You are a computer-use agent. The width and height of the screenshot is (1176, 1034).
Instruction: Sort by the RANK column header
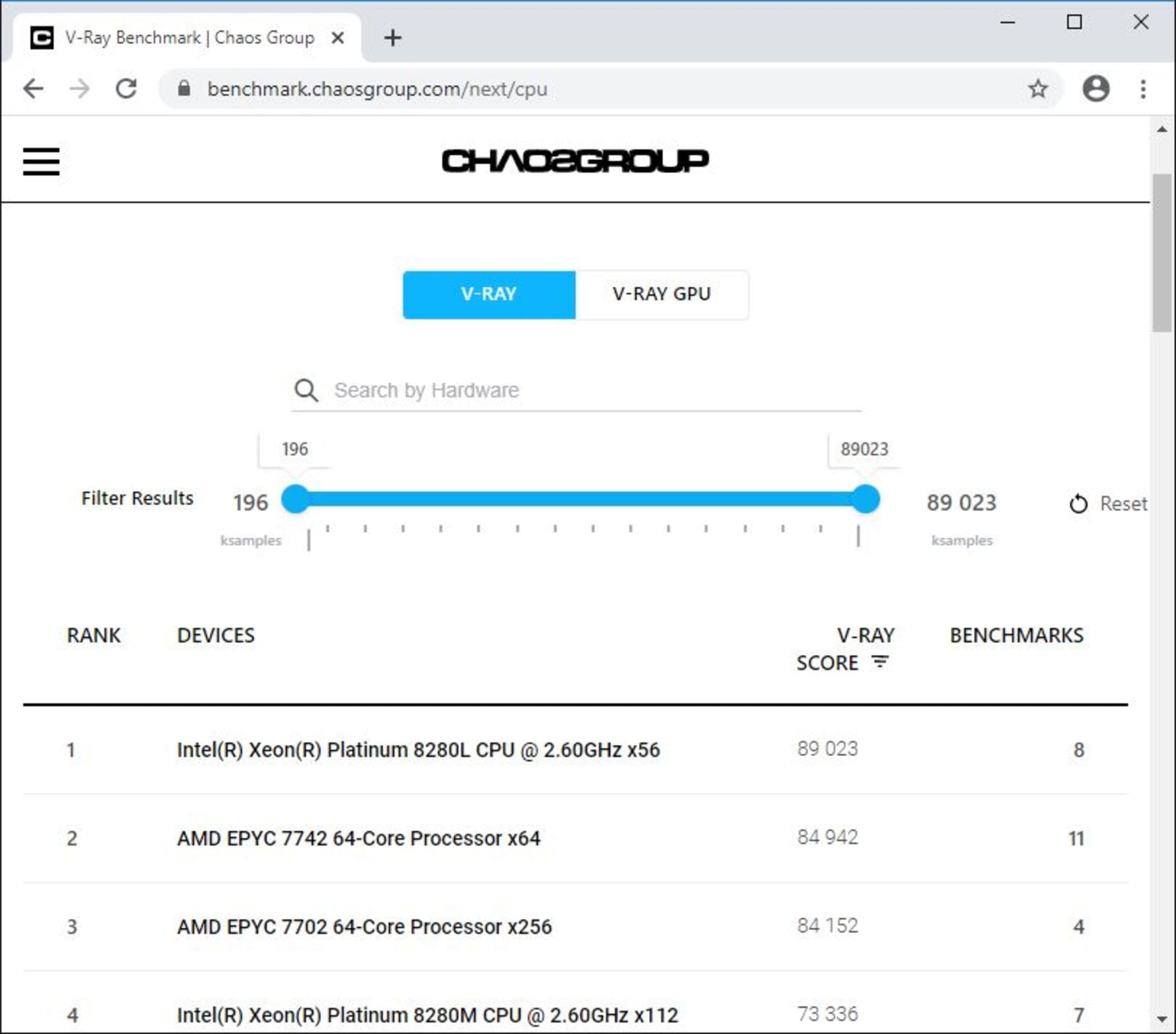click(94, 635)
